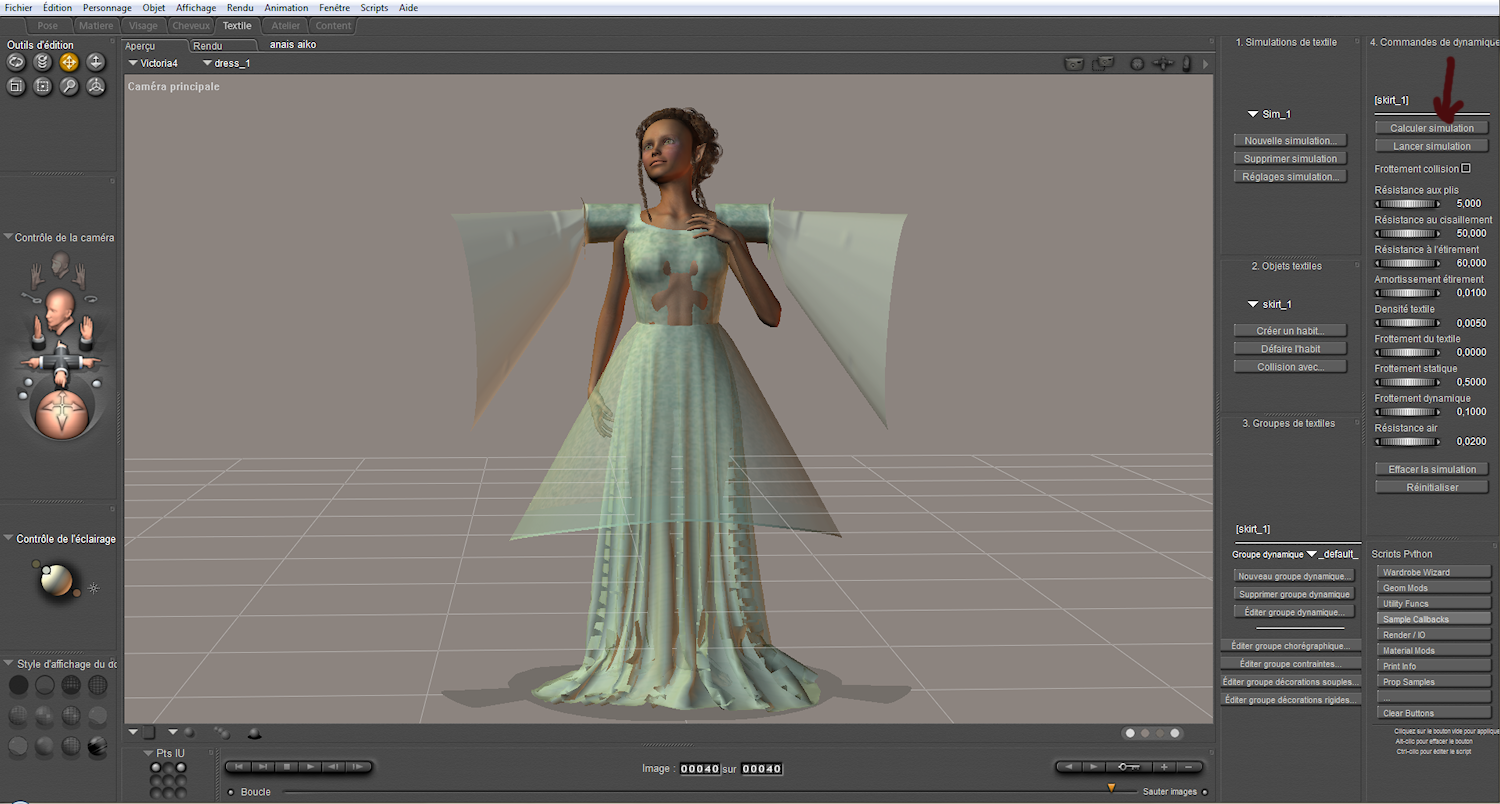Image resolution: width=1500 pixels, height=804 pixels.
Task: Choose Texture Shaded display style sphere
Action: tap(97, 746)
